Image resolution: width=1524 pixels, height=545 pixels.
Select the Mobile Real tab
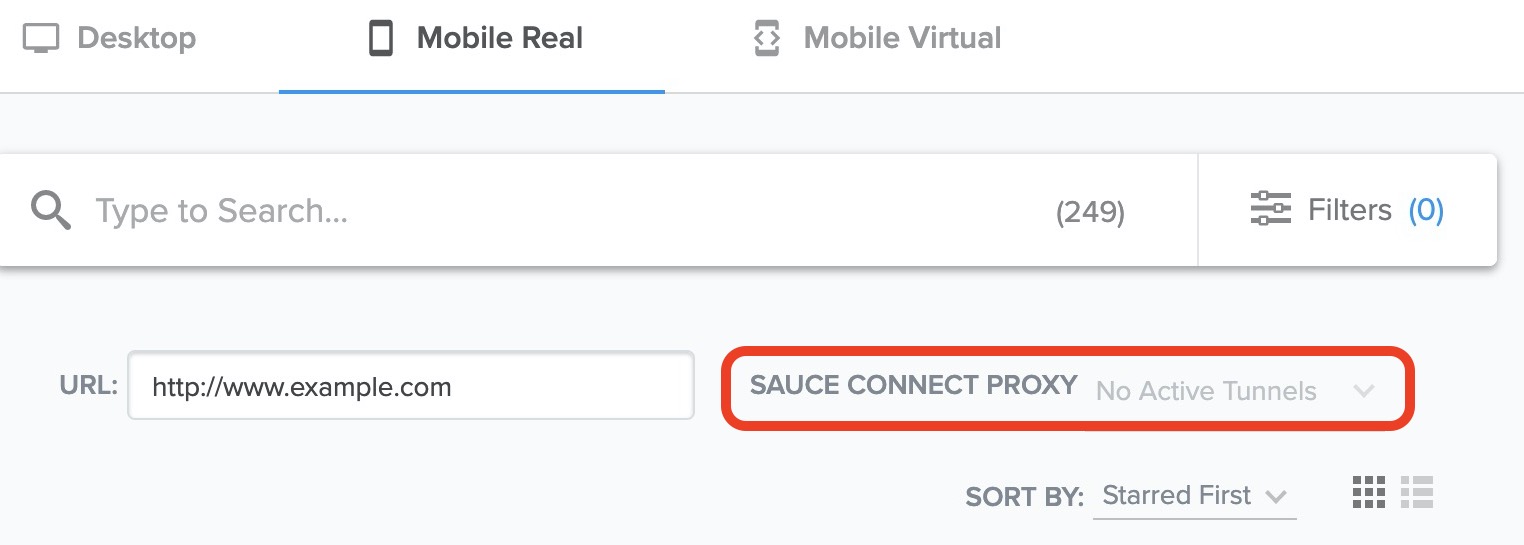(x=499, y=39)
